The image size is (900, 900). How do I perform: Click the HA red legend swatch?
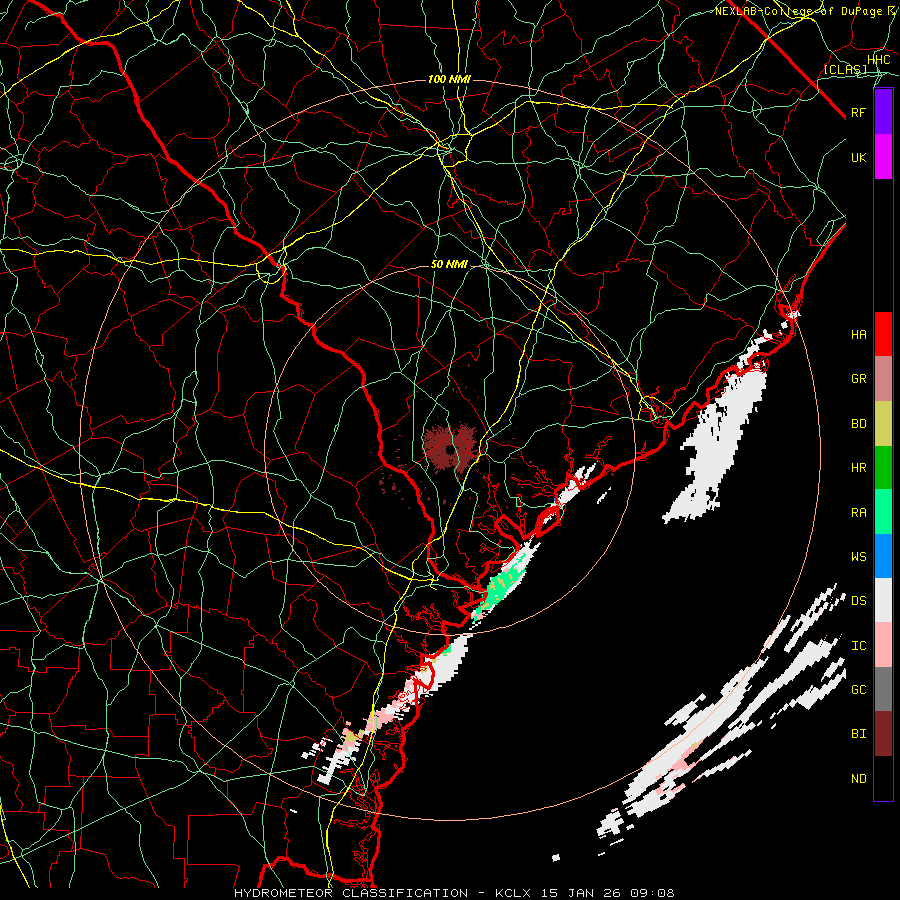pos(883,334)
